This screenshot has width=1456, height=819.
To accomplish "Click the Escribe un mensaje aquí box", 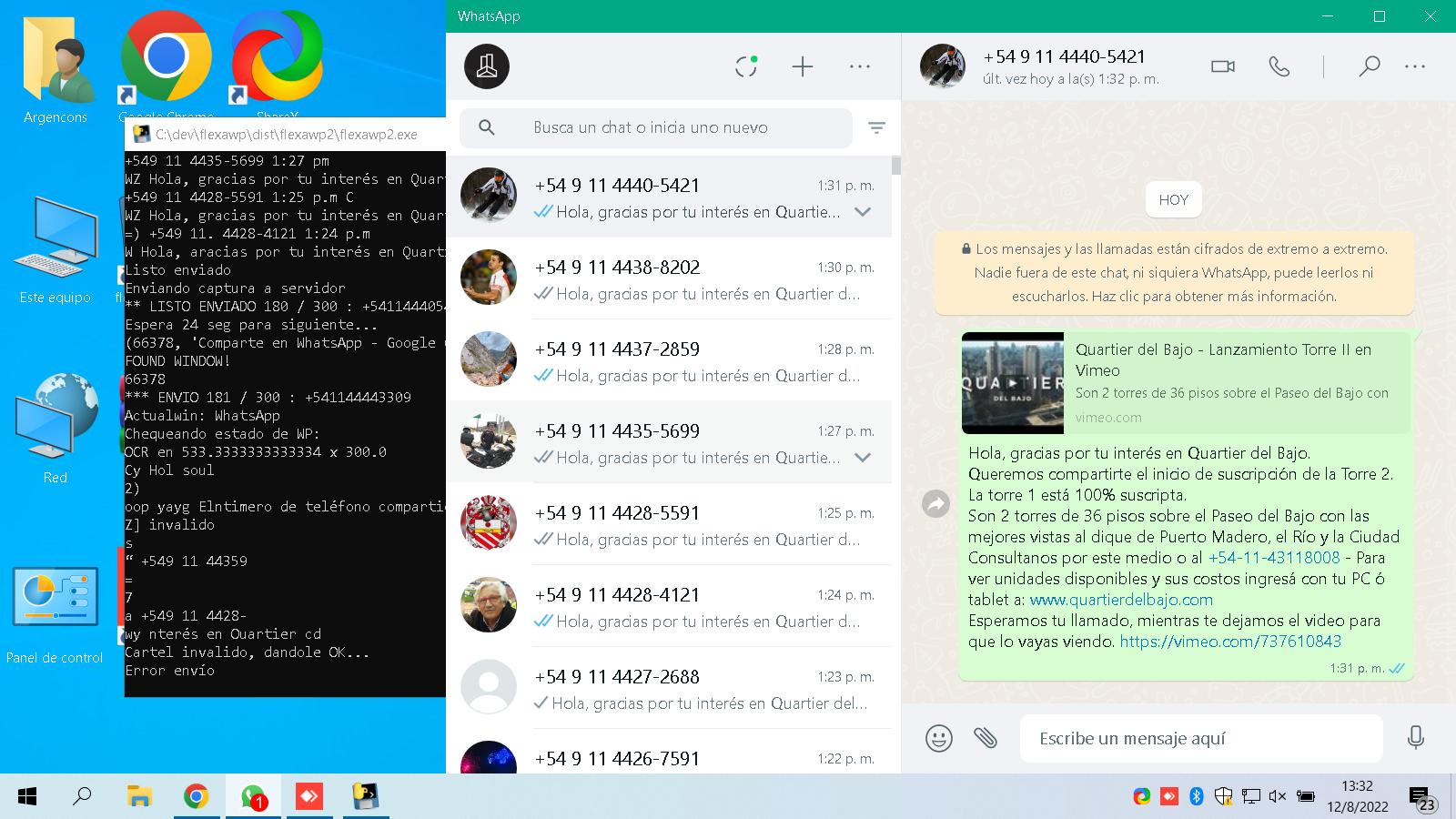I will [x=1201, y=738].
